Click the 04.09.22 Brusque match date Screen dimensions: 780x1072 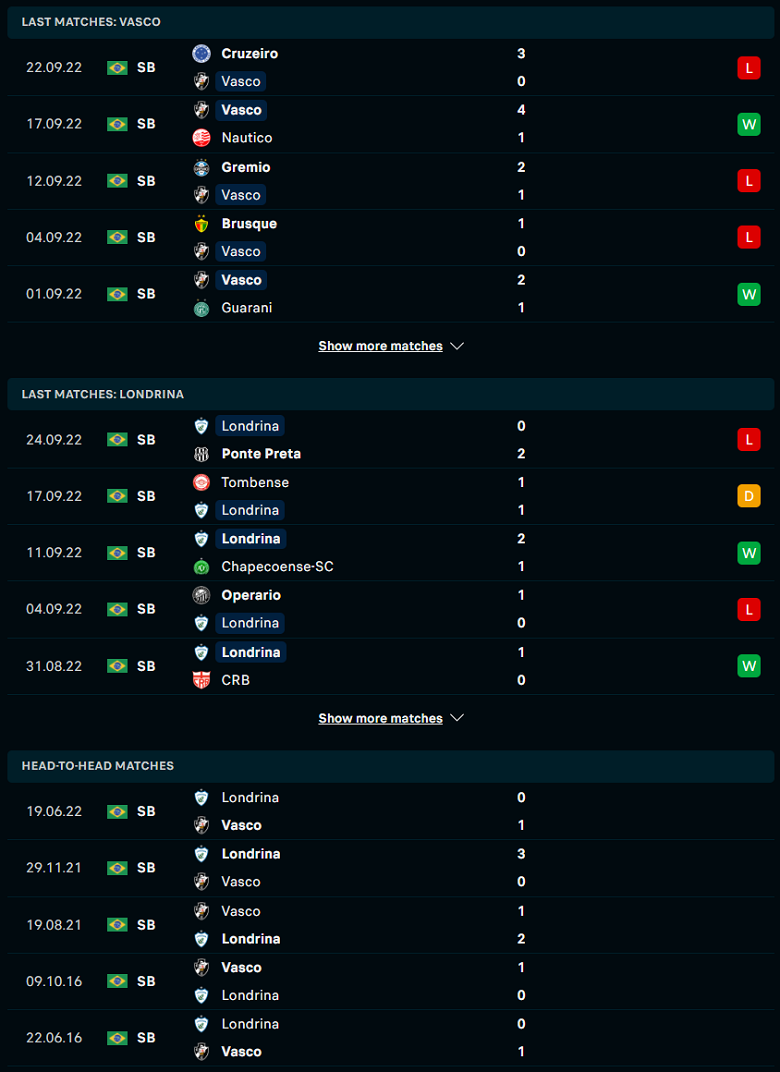54,237
